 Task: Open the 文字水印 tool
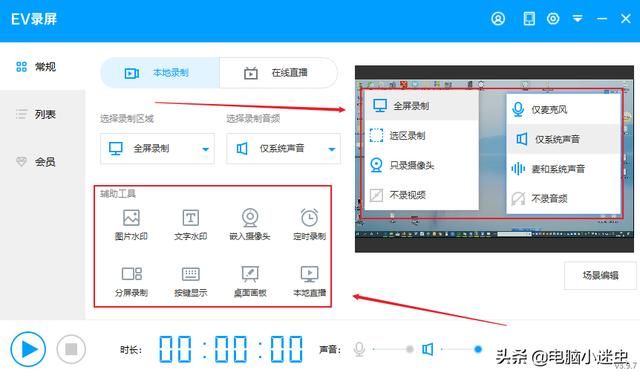[191, 225]
